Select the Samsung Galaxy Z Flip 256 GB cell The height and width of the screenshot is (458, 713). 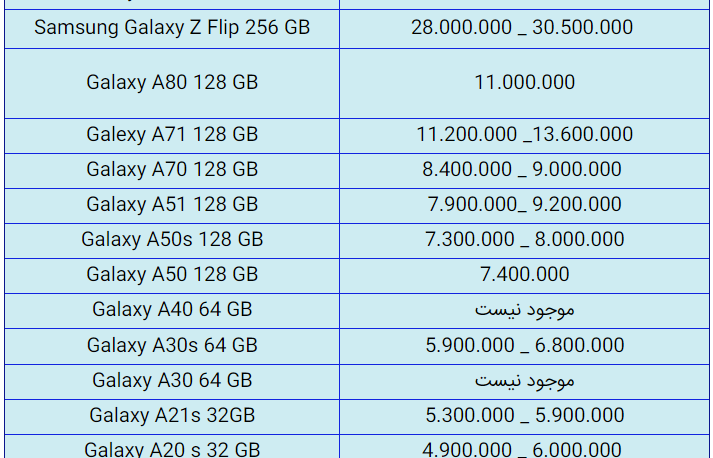172,27
